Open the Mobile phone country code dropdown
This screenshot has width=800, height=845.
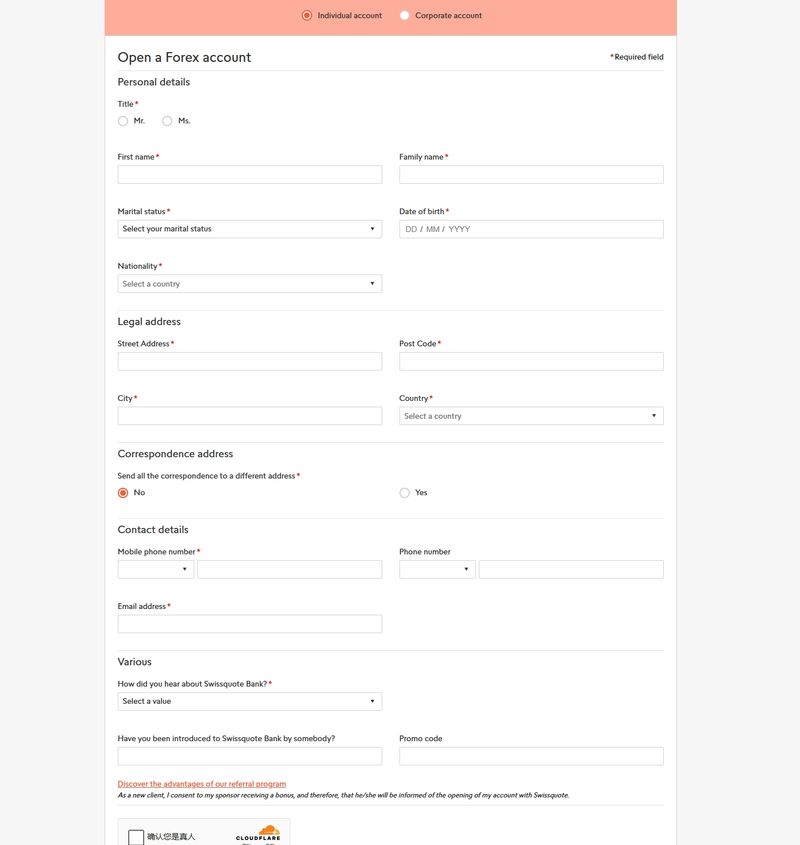point(156,570)
